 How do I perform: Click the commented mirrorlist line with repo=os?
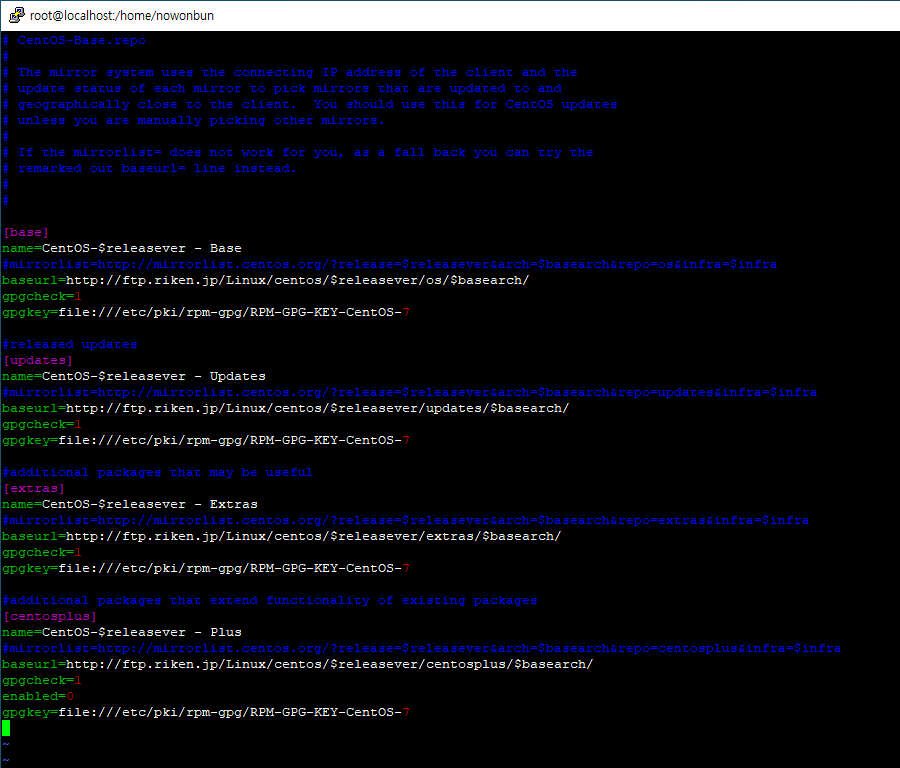[390, 265]
